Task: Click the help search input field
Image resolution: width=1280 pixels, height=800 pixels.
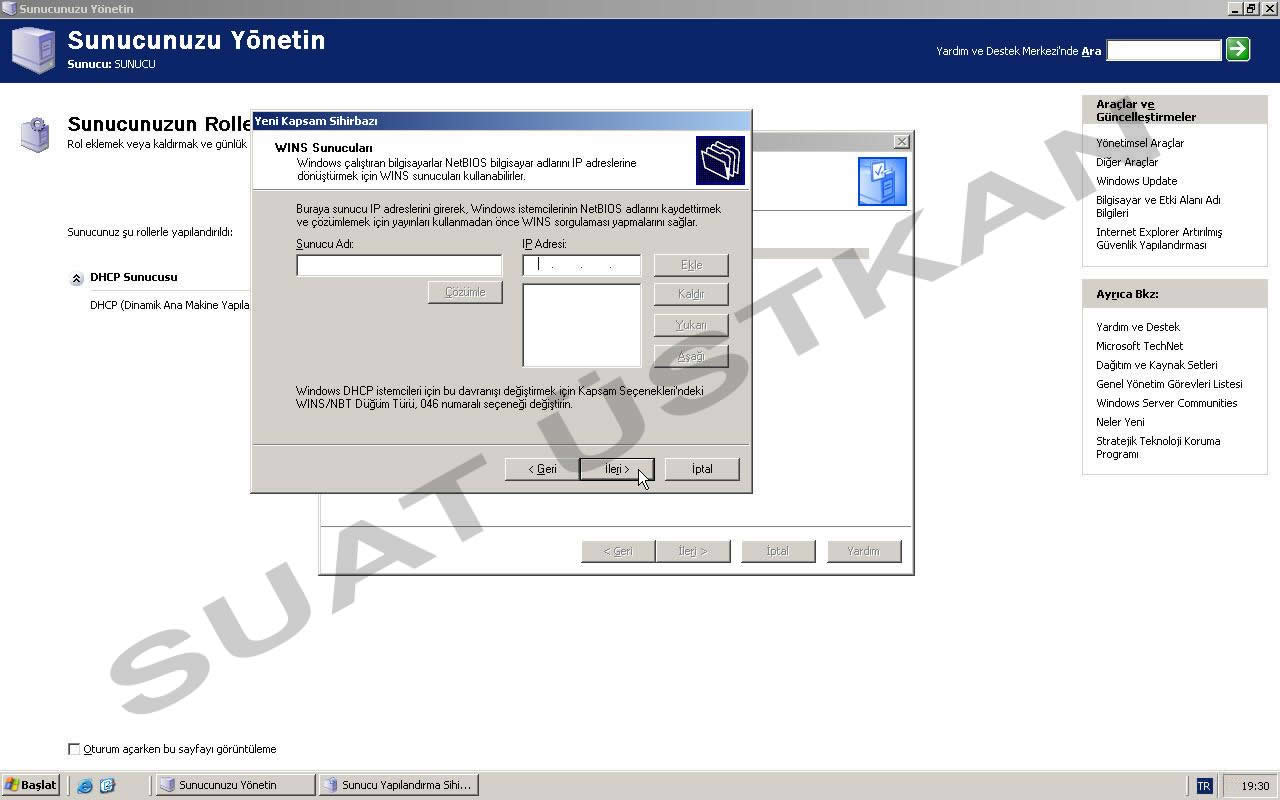Action: point(1164,50)
